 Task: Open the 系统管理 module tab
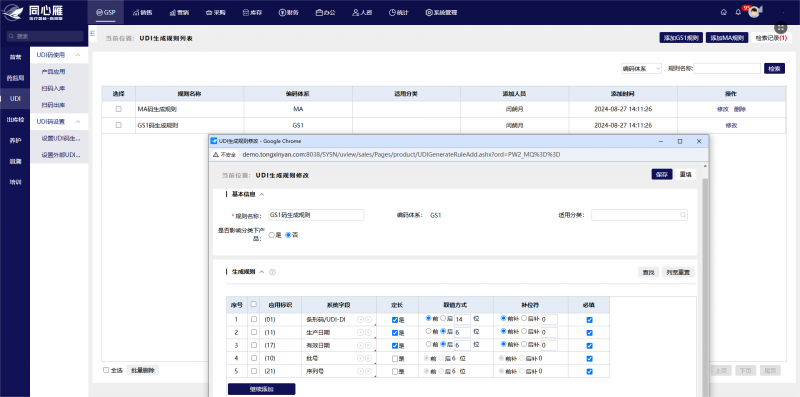441,12
